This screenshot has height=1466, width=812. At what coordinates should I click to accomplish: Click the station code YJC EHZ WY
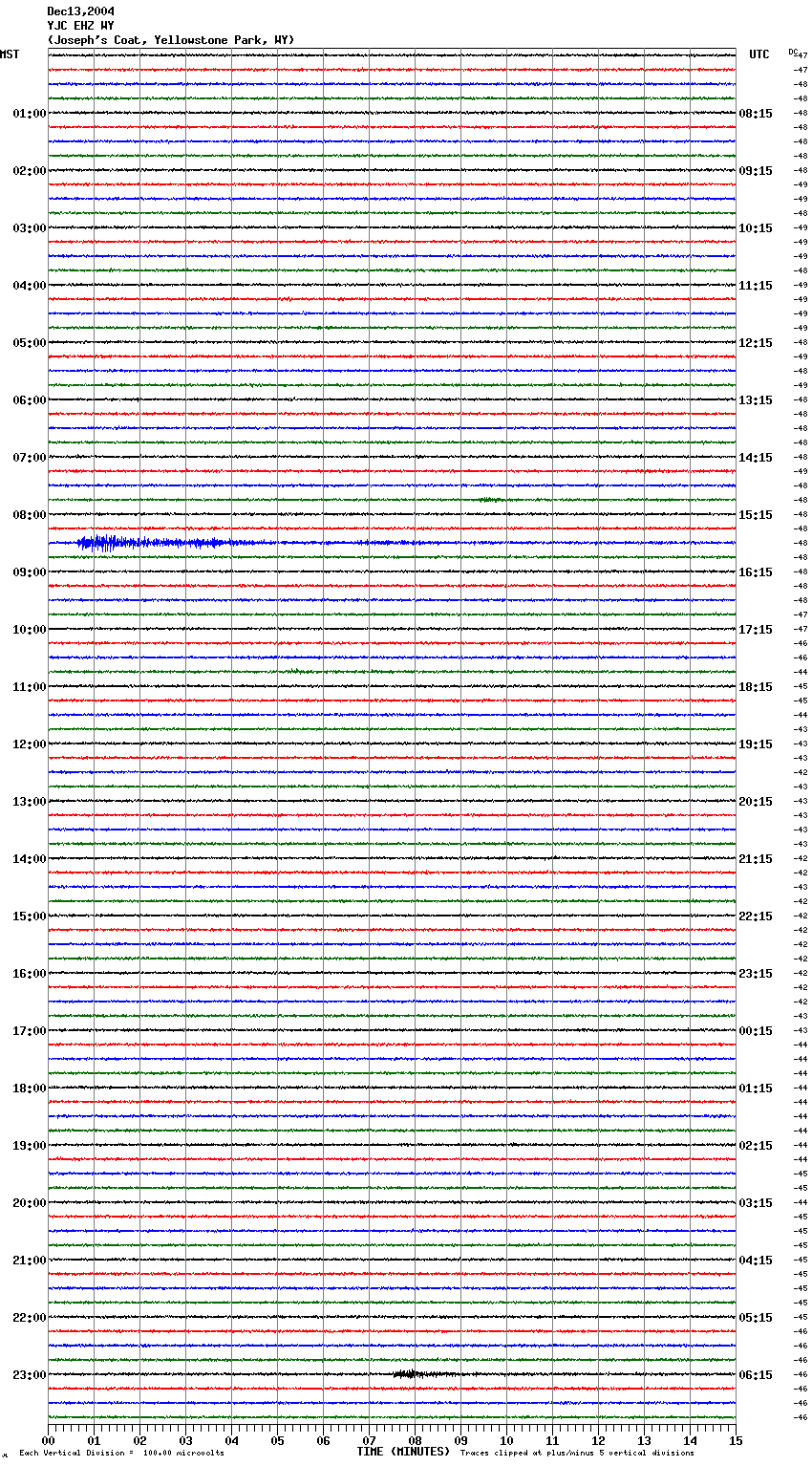click(x=81, y=26)
